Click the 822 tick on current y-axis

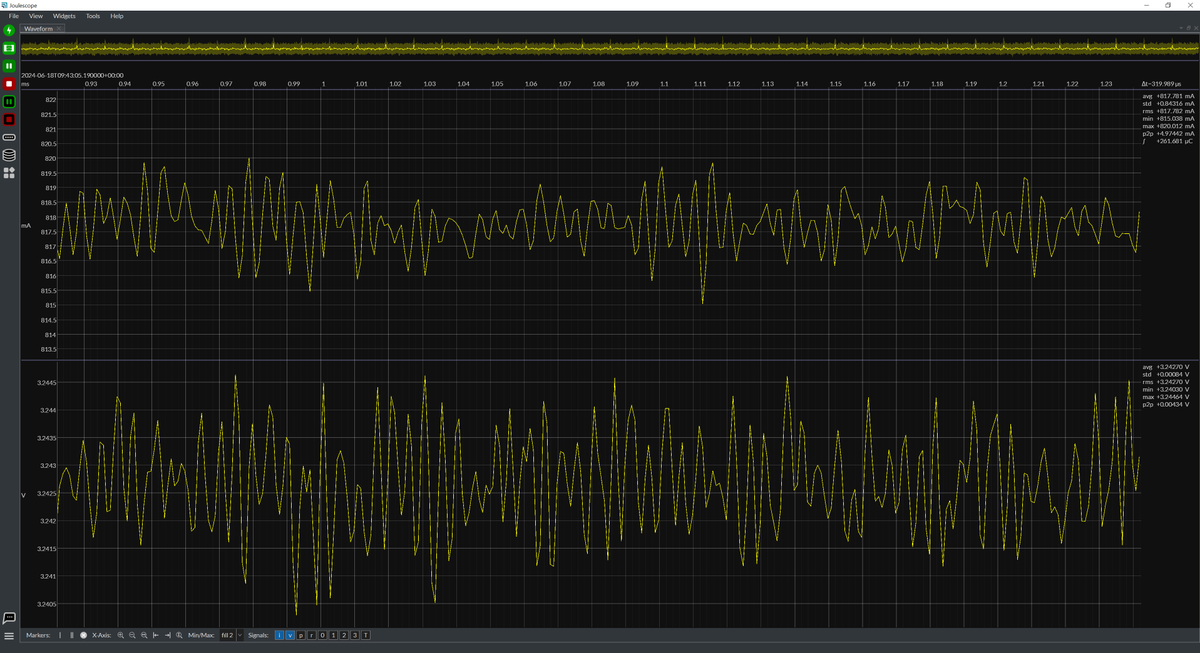pyautogui.click(x=50, y=100)
